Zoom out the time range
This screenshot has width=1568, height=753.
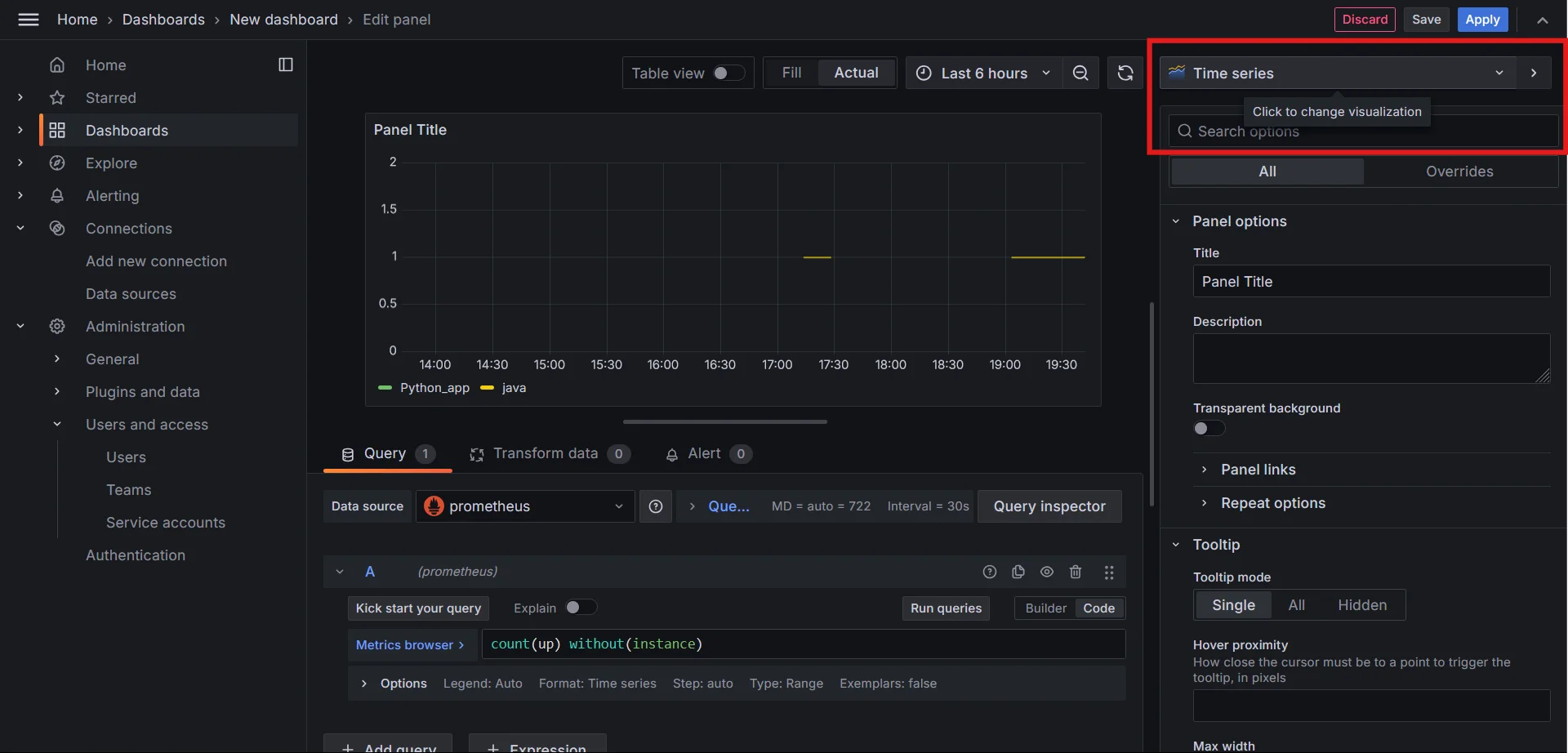1080,73
